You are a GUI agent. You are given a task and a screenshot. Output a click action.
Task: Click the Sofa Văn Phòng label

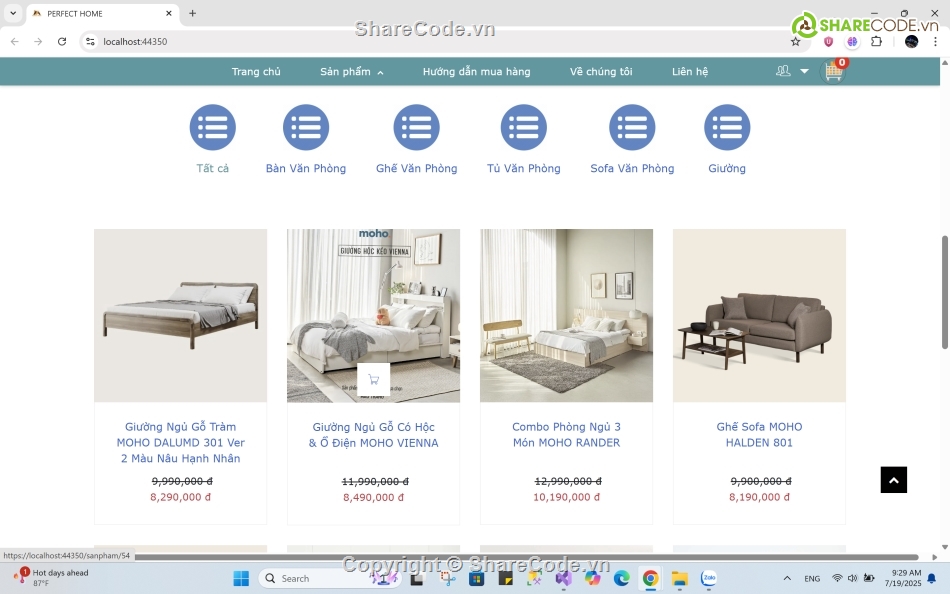pos(632,169)
